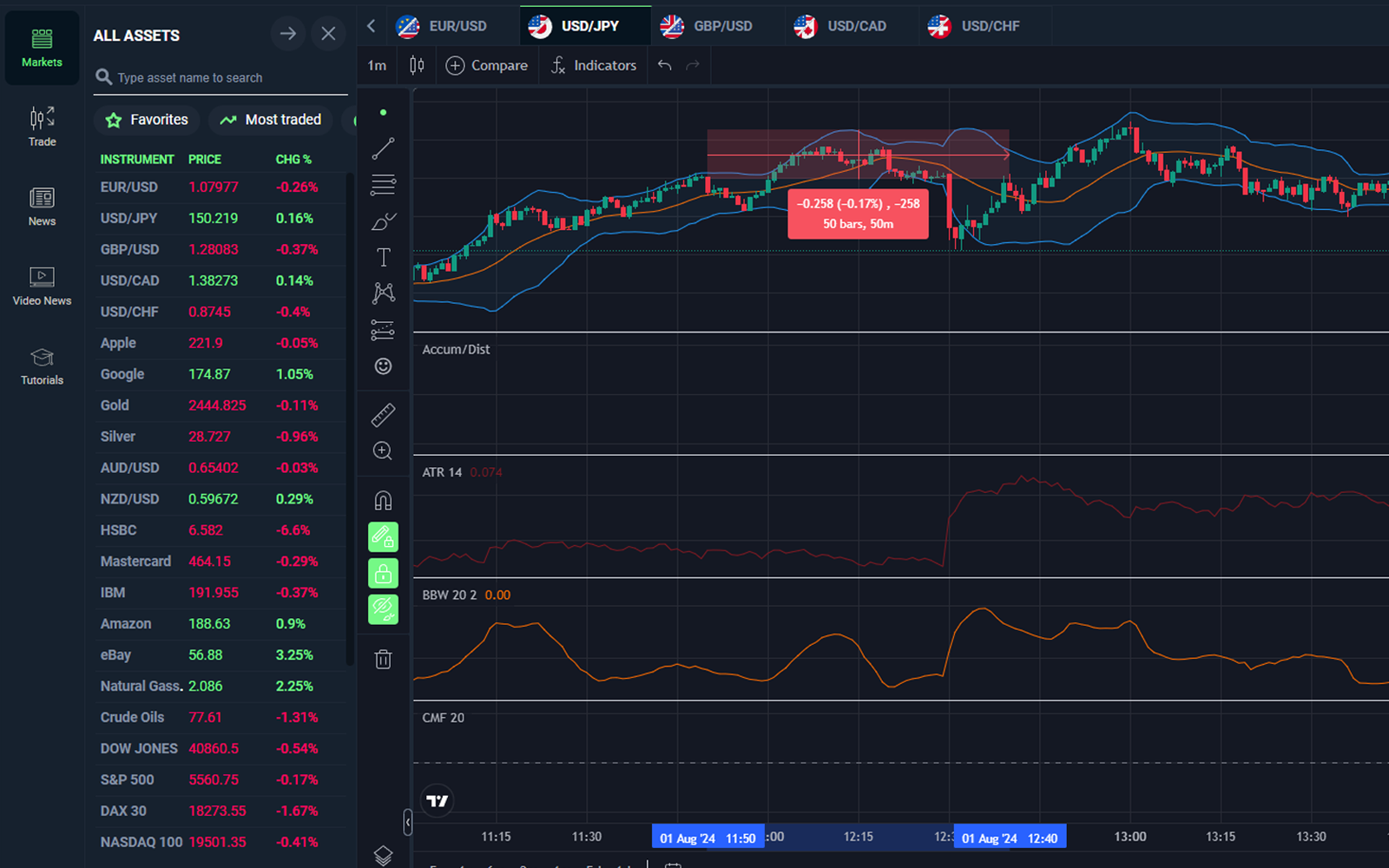1389x868 pixels.
Task: Click the red measurement result label
Action: tap(858, 214)
